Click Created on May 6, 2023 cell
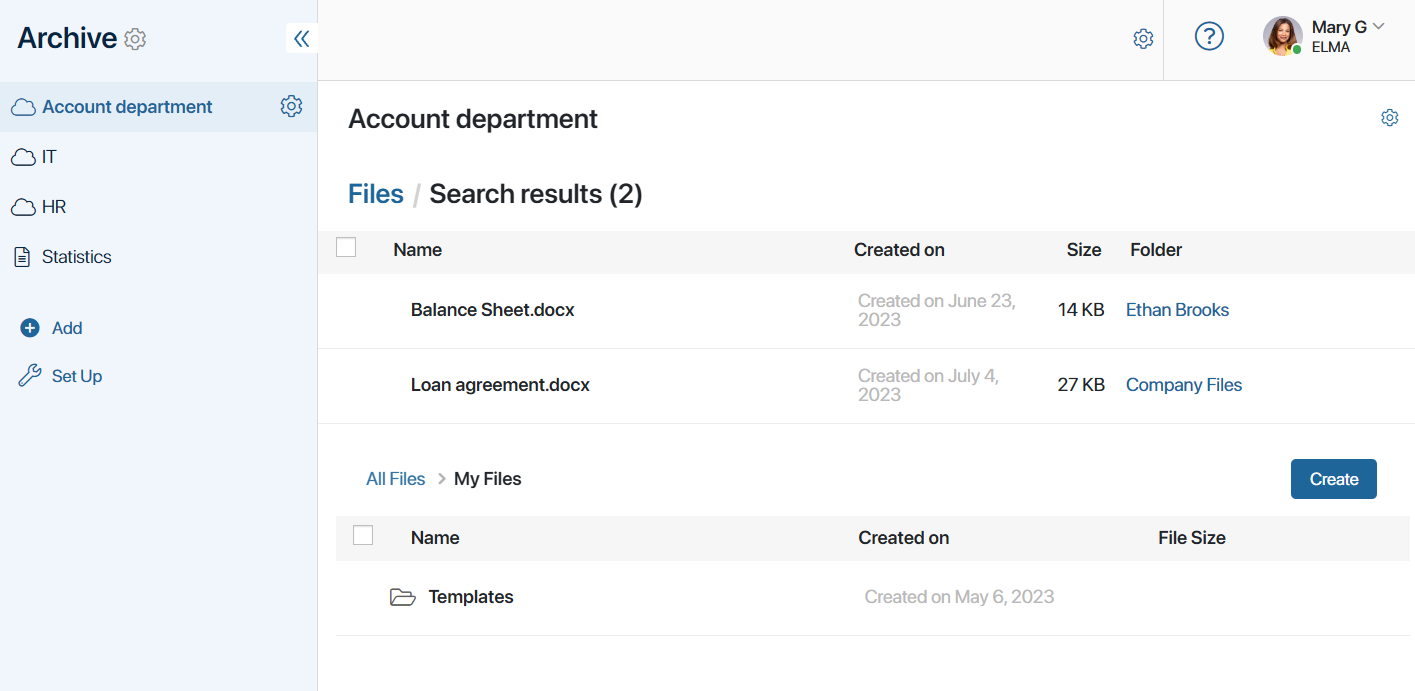This screenshot has height=691, width=1415. (x=959, y=597)
